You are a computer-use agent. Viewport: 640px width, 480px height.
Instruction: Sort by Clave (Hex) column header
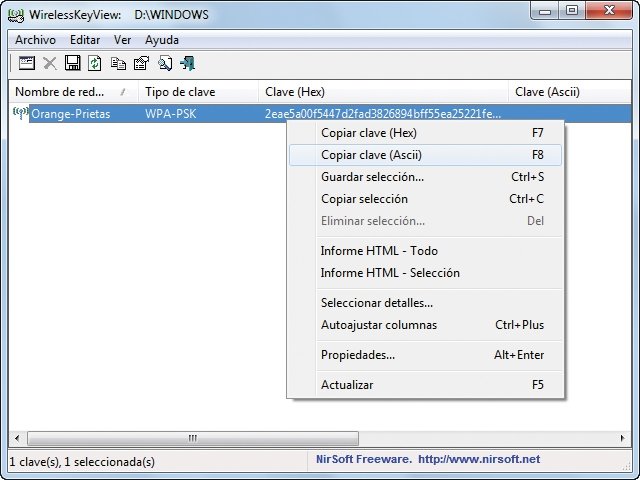pyautogui.click(x=383, y=92)
